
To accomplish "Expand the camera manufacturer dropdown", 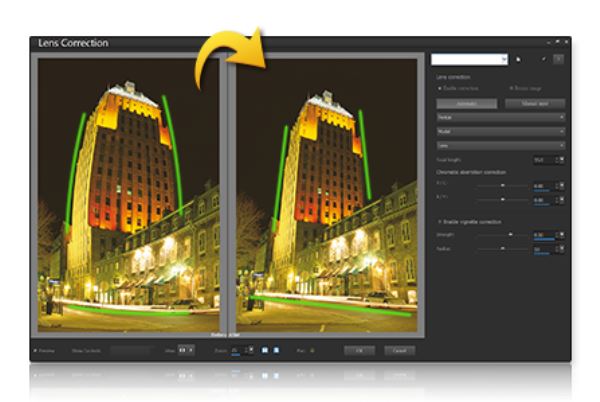I will [500, 117].
